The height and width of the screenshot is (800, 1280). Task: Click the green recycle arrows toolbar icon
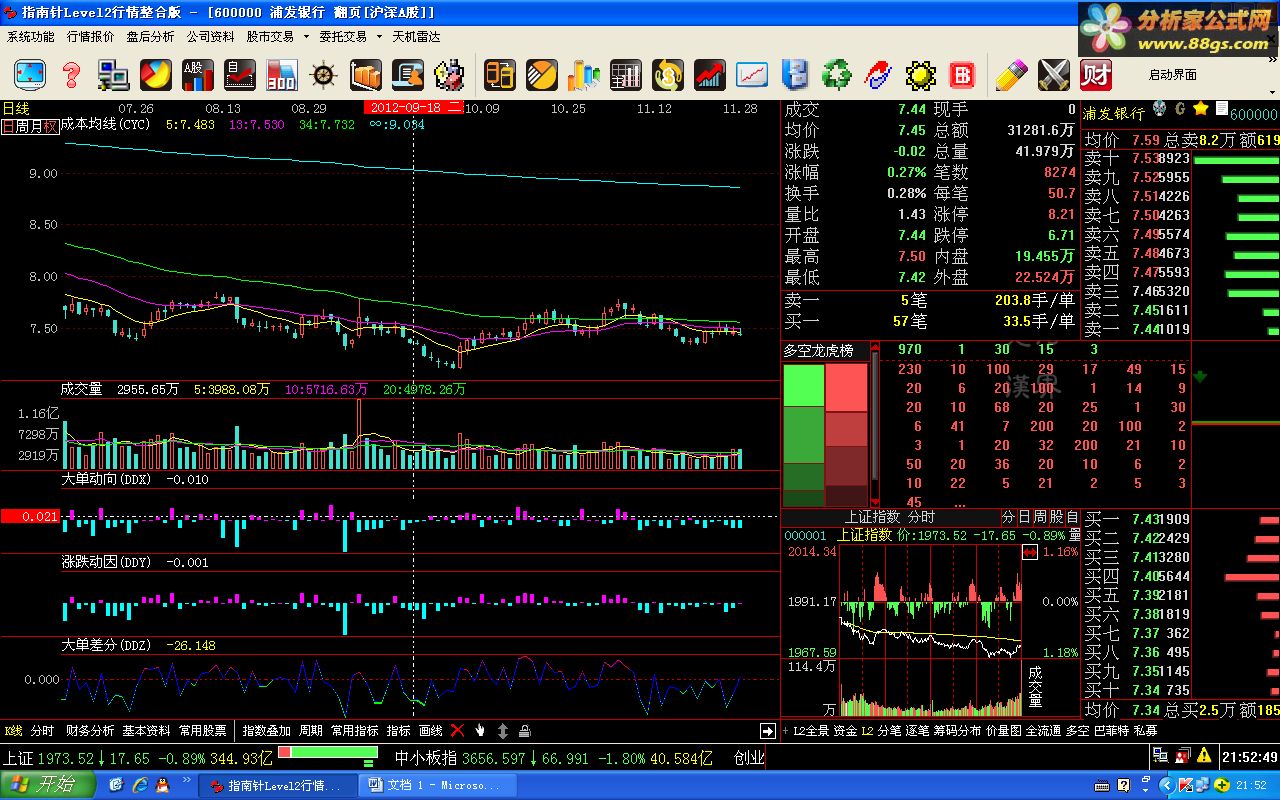coord(836,74)
